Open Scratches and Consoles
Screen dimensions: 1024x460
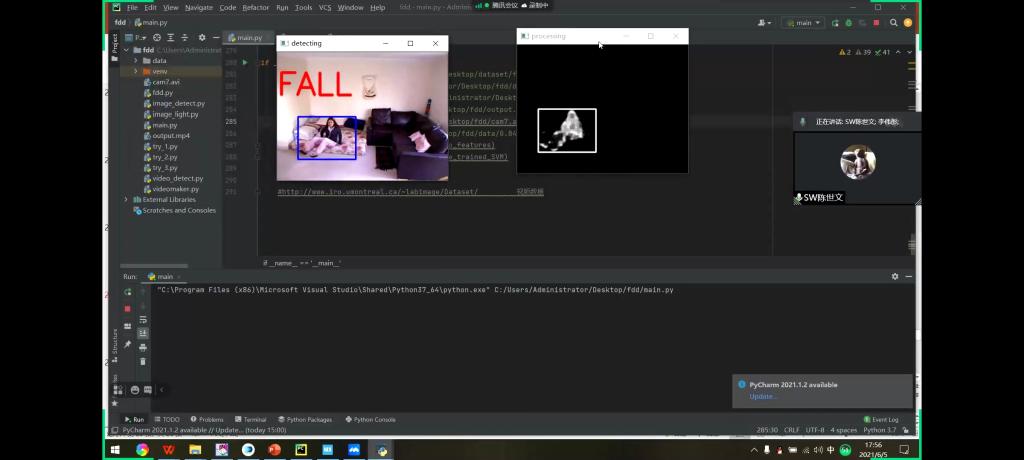tap(179, 210)
